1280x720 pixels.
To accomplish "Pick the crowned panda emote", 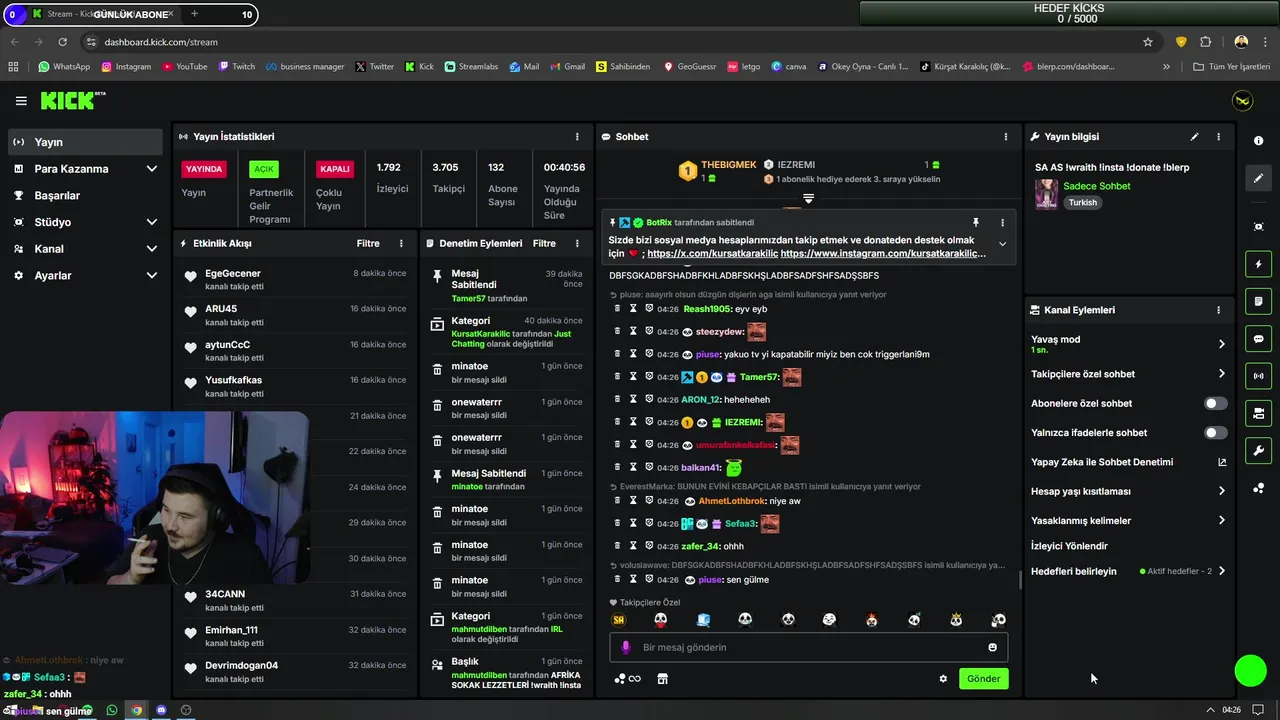I will click(x=956, y=620).
